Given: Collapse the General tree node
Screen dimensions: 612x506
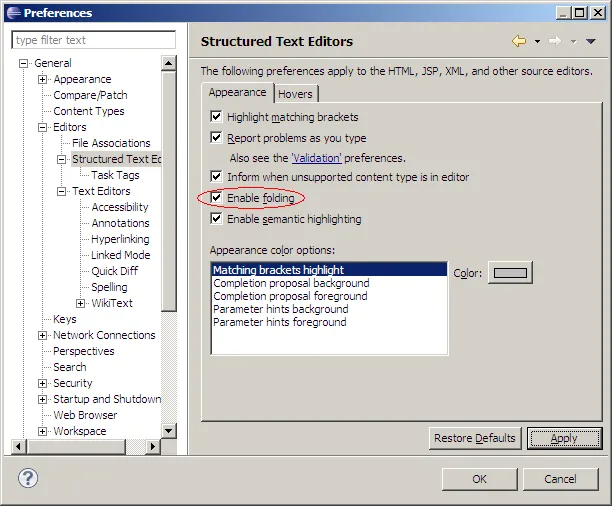Looking at the screenshot, I should pyautogui.click(x=23, y=63).
